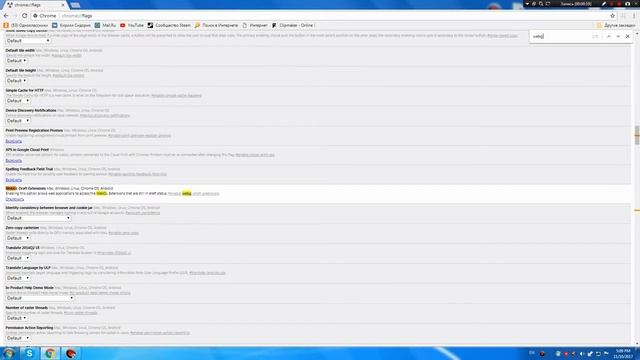Click the magnifier icon in recording toolbar
This screenshot has width=640, height=360.
point(541,4)
